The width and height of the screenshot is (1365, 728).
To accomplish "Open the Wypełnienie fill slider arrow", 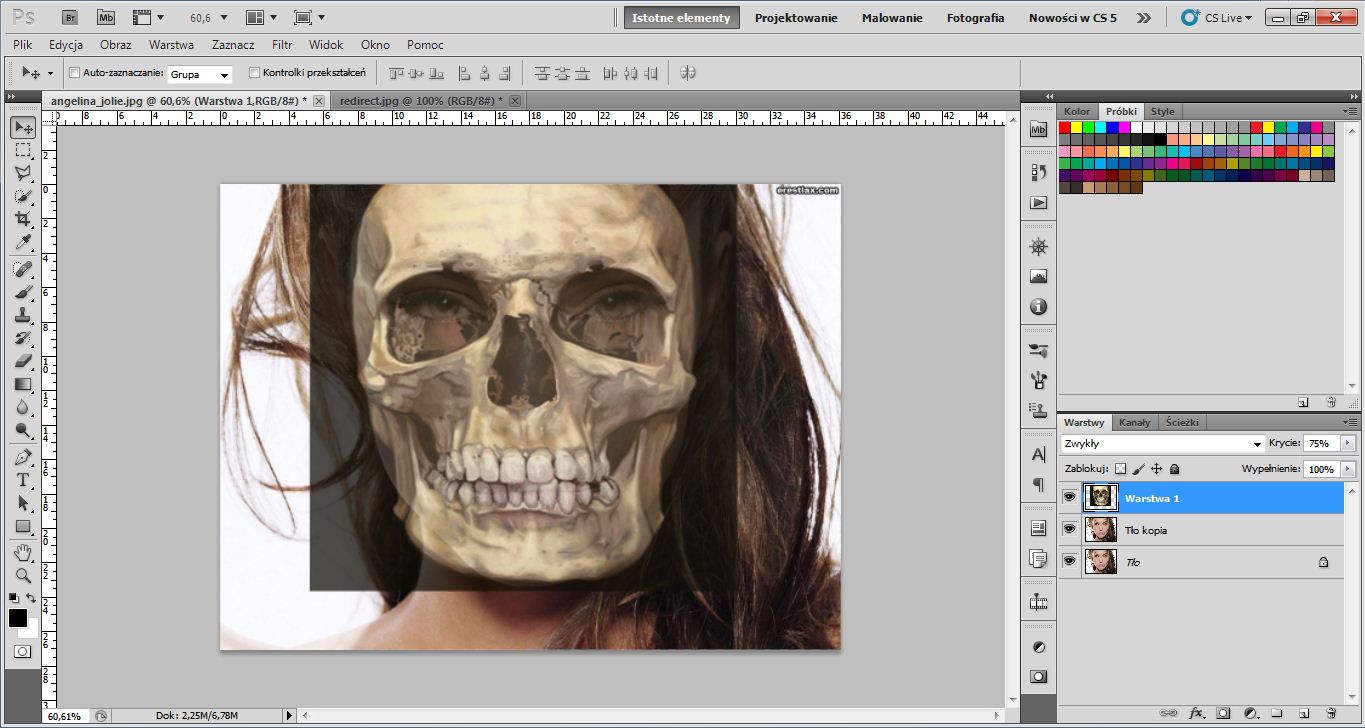I will pos(1347,468).
